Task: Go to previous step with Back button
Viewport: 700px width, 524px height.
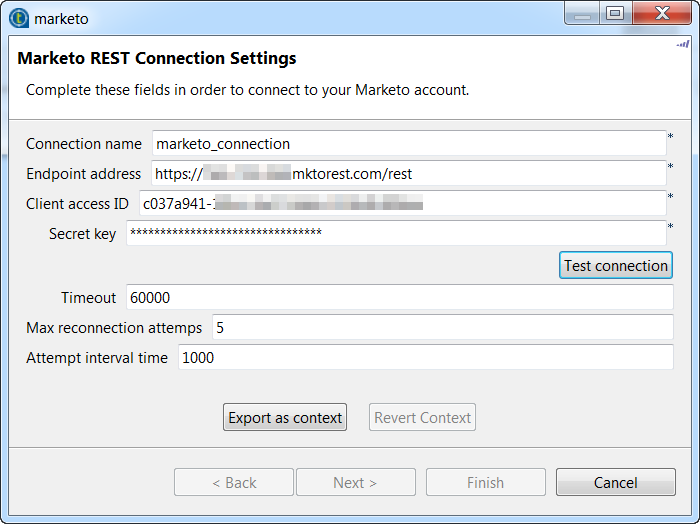Action: pos(234,483)
